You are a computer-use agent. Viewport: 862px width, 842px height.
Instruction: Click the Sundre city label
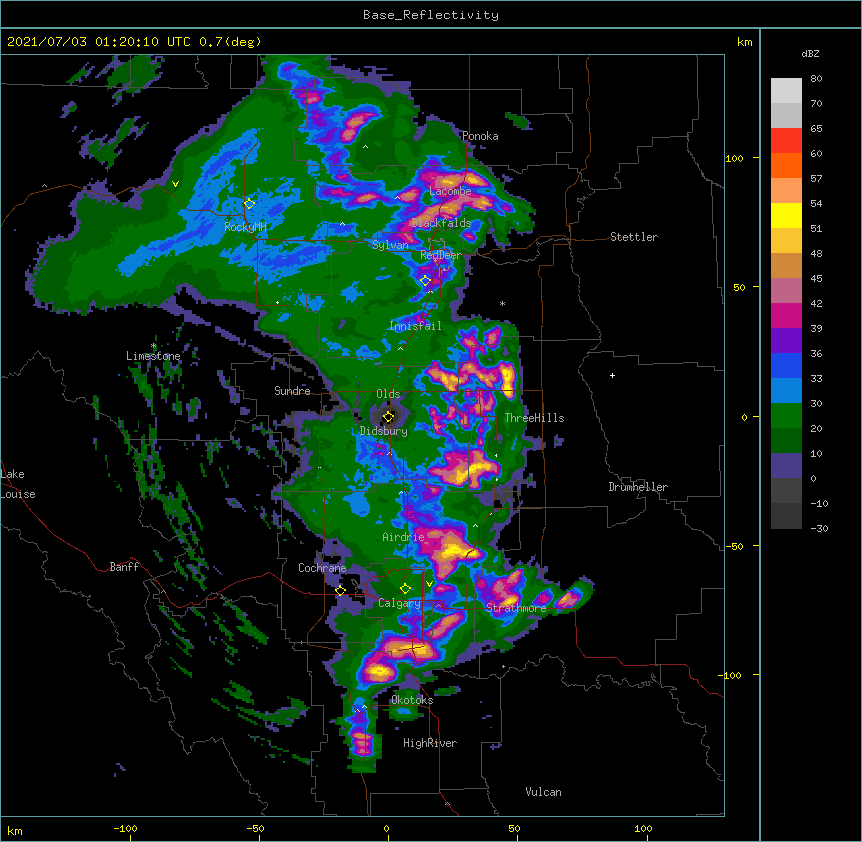(x=292, y=391)
